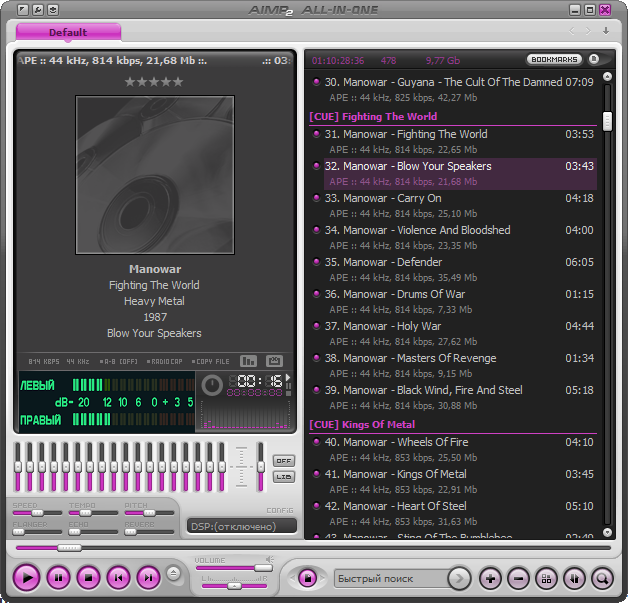This screenshot has width=628, height=603.
Task: Stop playback with the Stop button
Action: (x=89, y=577)
